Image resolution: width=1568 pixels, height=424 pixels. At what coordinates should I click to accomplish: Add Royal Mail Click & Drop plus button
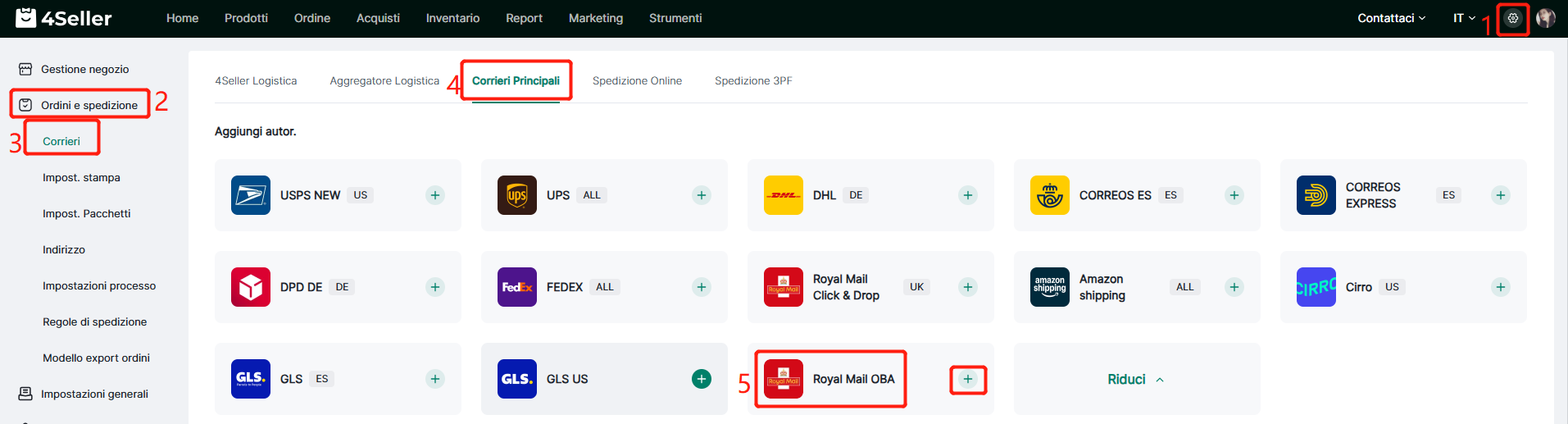click(968, 287)
